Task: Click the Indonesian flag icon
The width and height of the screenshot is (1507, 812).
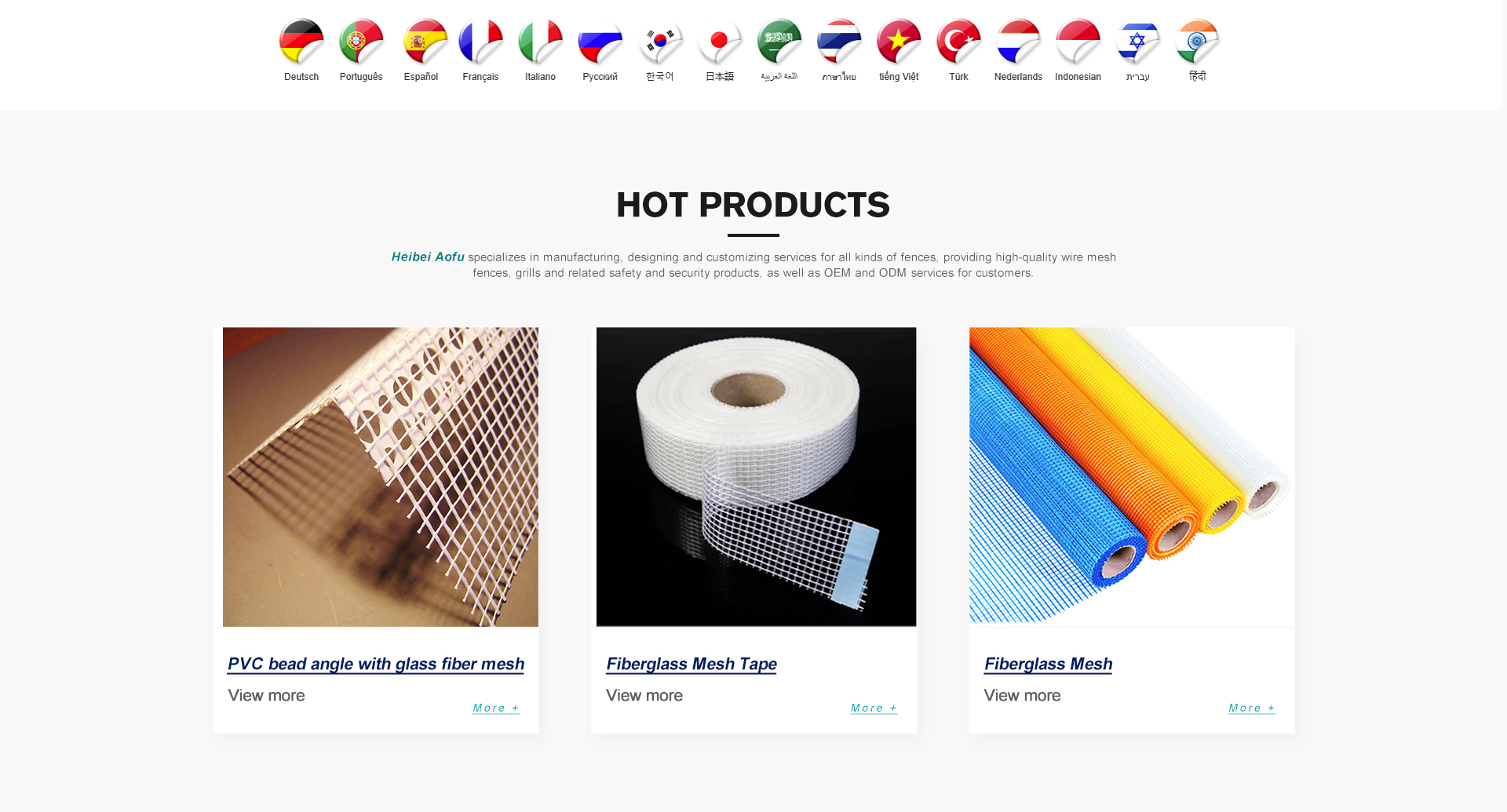Action: click(x=1078, y=42)
